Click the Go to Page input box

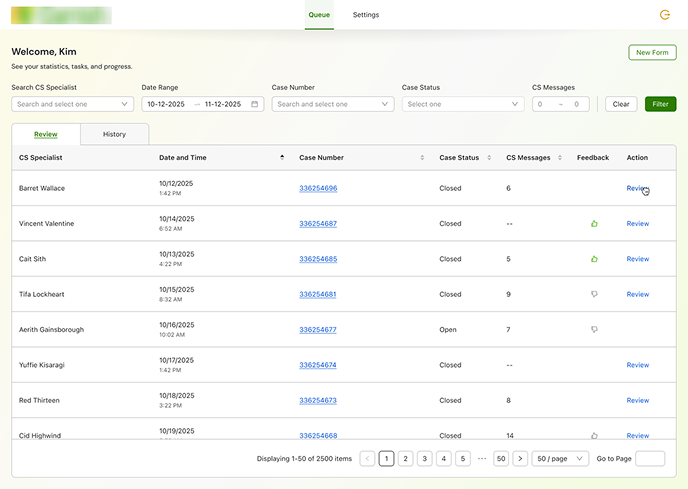[x=650, y=458]
